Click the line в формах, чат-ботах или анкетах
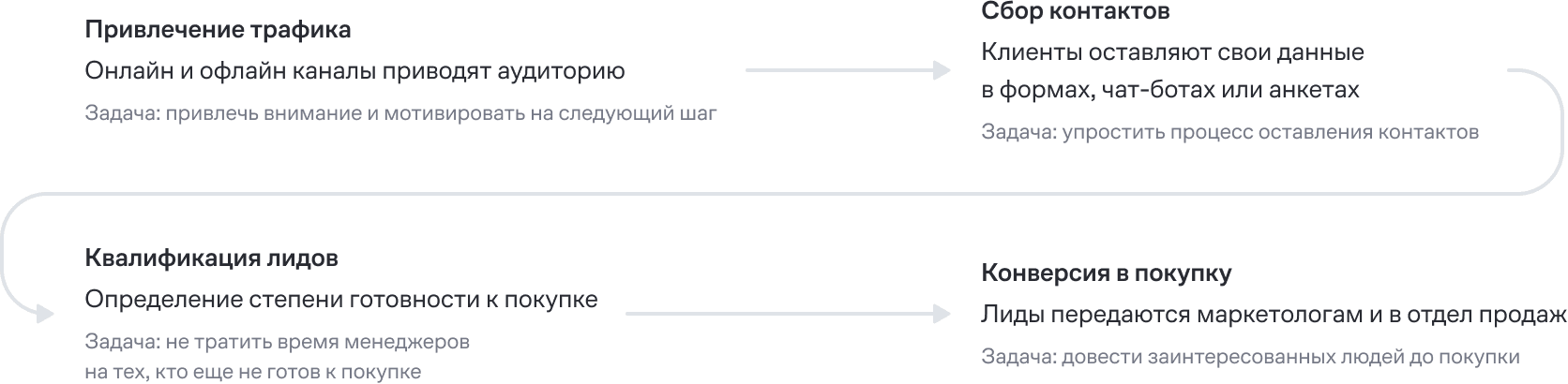The height and width of the screenshot is (384, 1568). [1169, 90]
